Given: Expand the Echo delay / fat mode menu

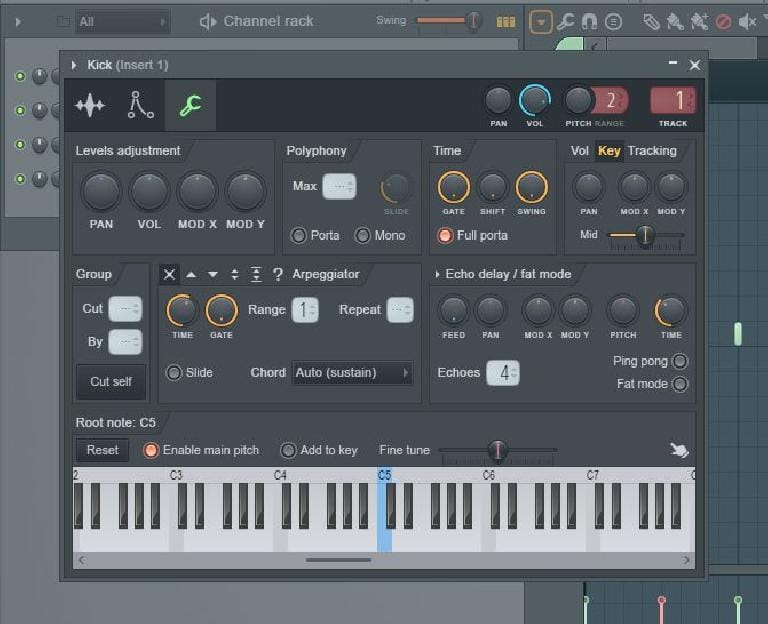Looking at the screenshot, I should pyautogui.click(x=437, y=274).
